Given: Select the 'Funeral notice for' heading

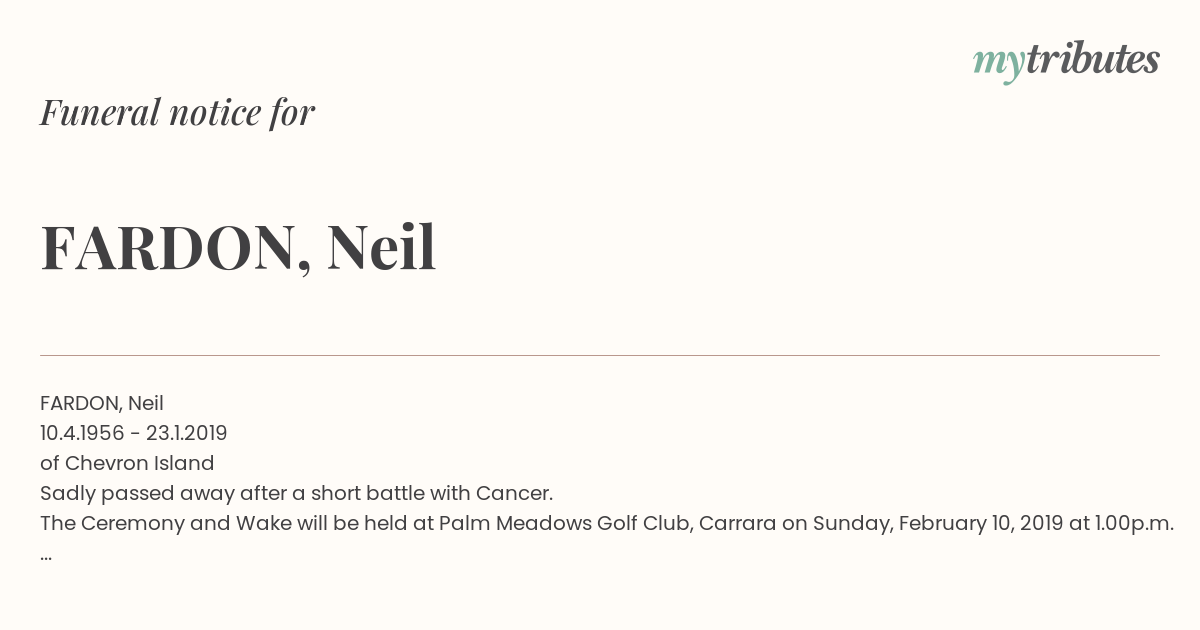Looking at the screenshot, I should 177,113.
